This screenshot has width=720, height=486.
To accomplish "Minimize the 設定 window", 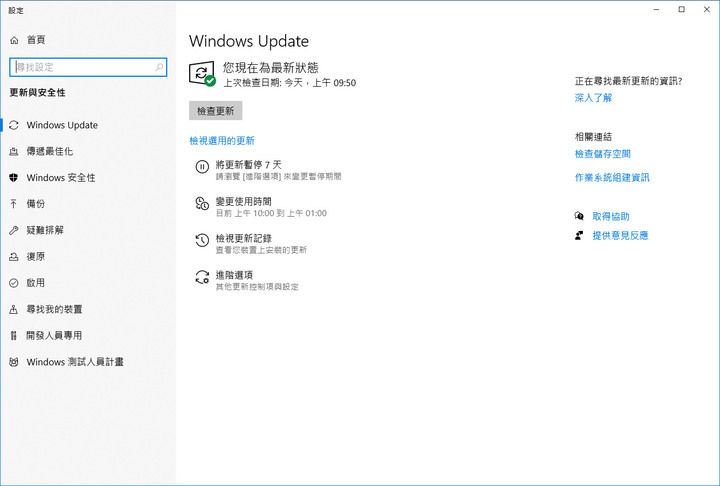I will click(x=657, y=9).
